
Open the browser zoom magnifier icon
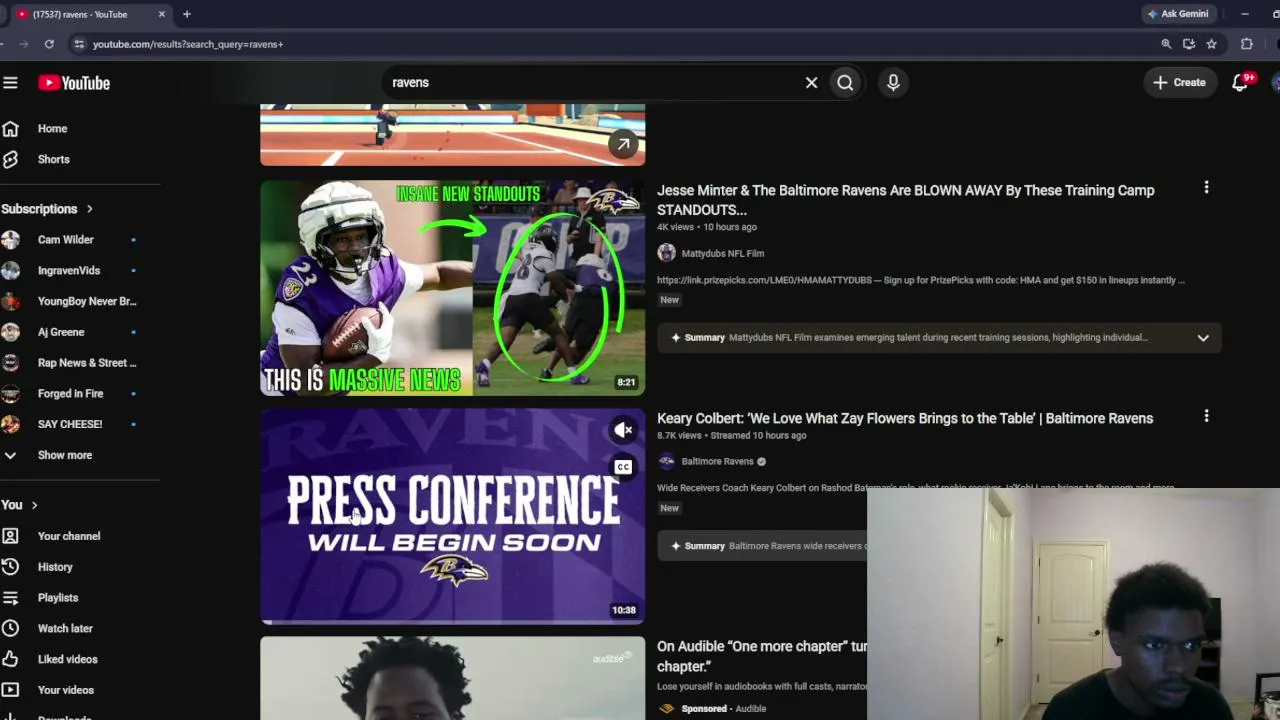pos(1166,44)
